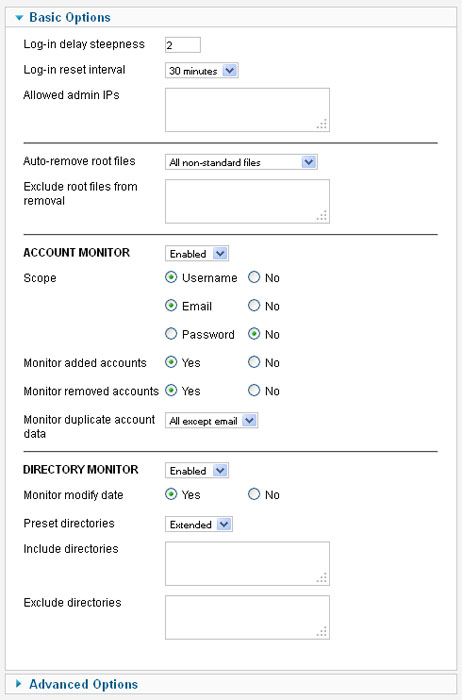The height and width of the screenshot is (700, 462).
Task: Click the Allowed admin IPs text area
Action: (247, 110)
